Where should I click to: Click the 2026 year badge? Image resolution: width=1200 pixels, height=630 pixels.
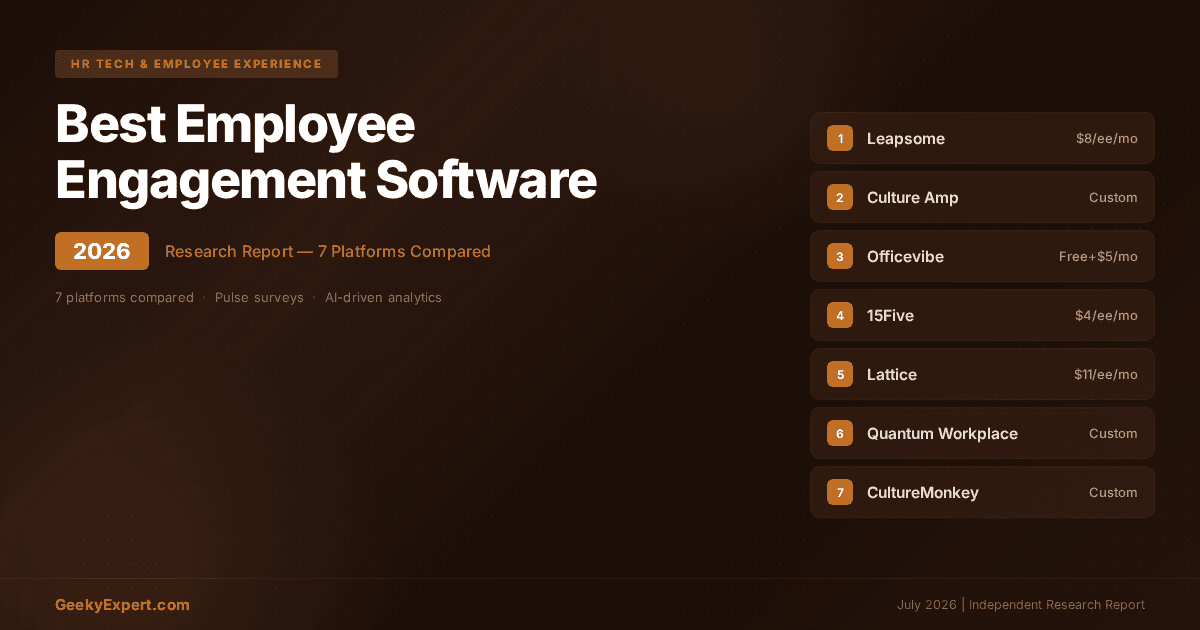tap(102, 251)
